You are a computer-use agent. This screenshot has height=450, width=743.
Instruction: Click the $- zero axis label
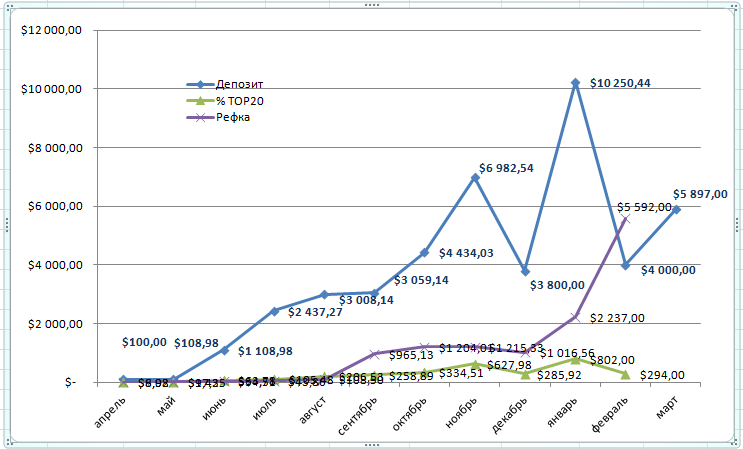(70, 383)
